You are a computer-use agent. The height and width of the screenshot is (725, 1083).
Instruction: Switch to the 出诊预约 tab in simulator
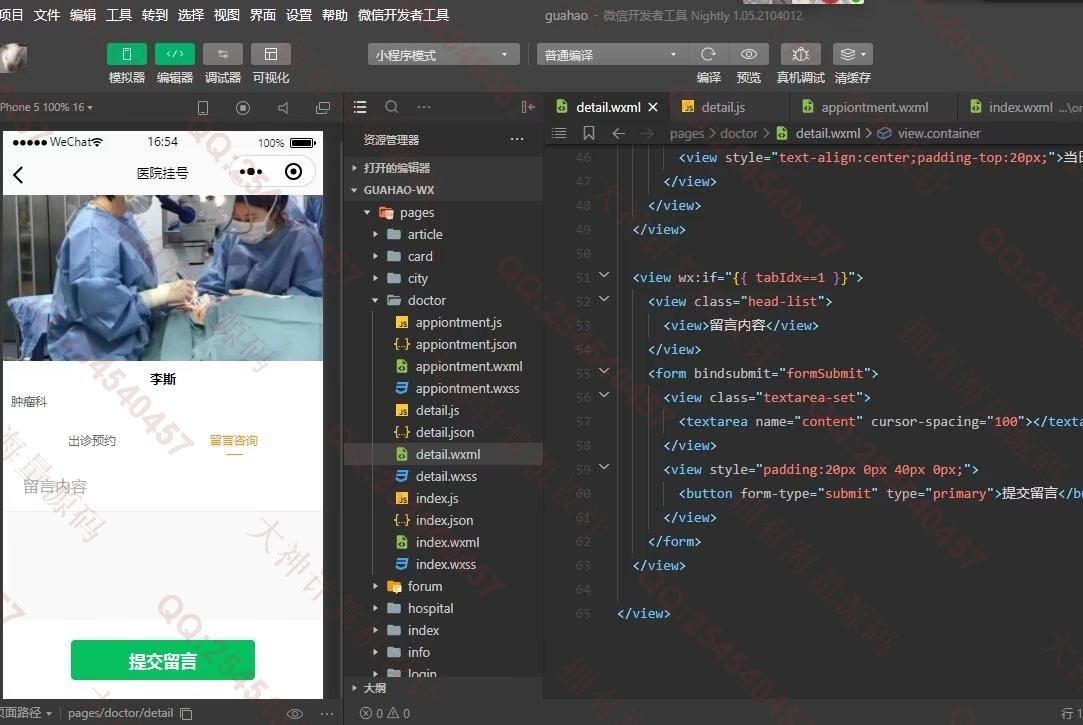pos(92,441)
